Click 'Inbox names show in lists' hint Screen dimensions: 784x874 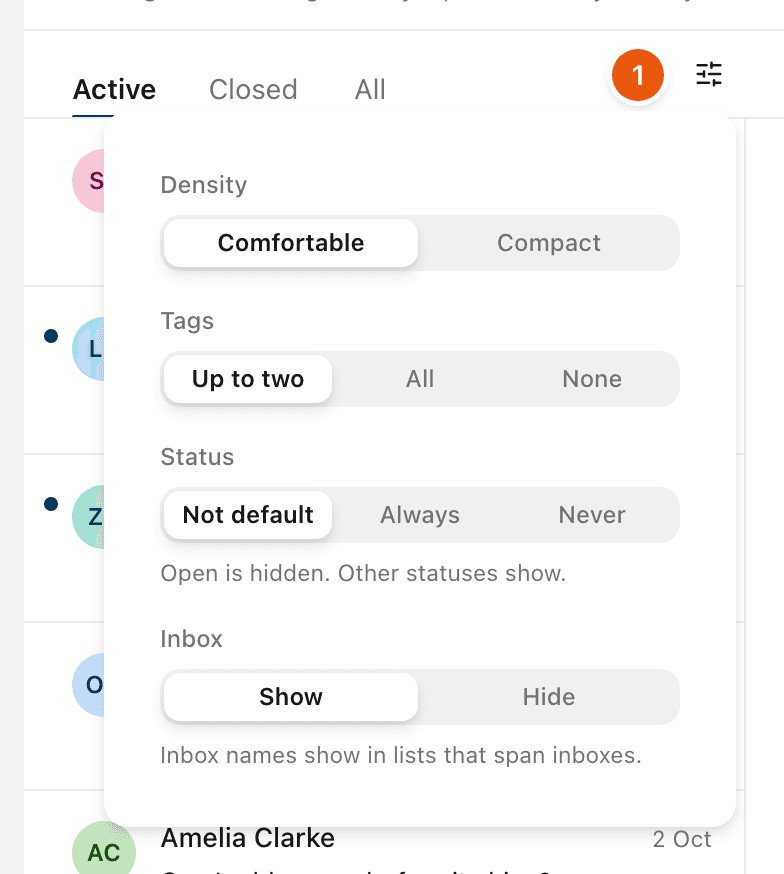click(x=401, y=756)
